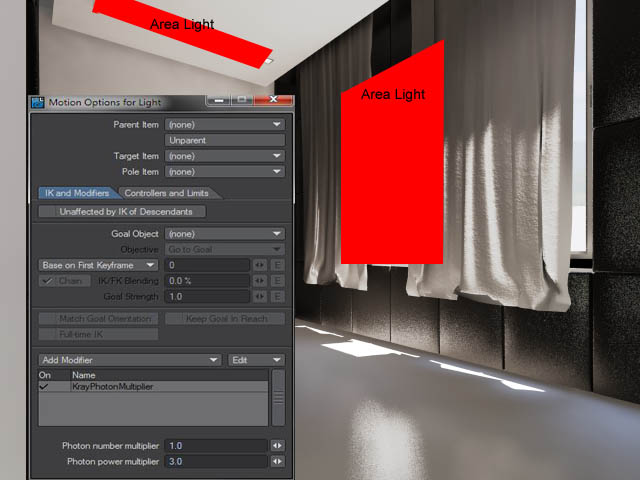Open the Goal Object dropdown
Viewport: 640px width, 480px height.
point(225,234)
